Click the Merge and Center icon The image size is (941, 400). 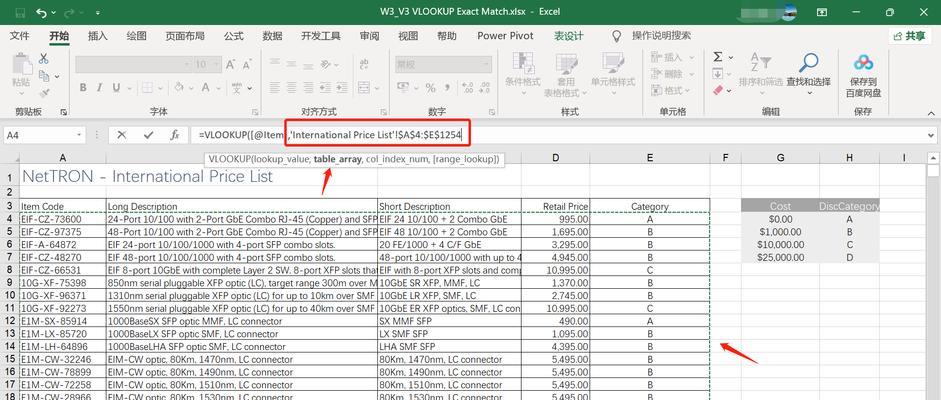tap(364, 88)
